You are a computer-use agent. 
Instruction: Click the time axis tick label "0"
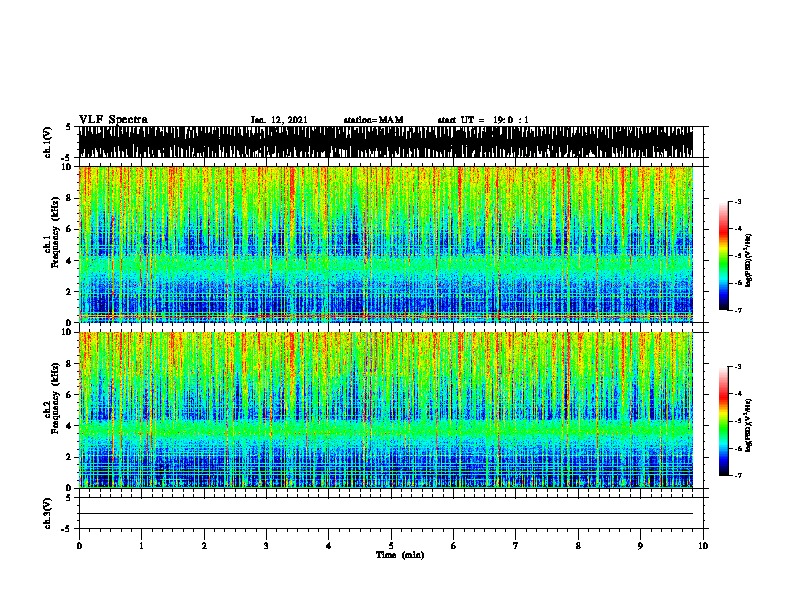coord(79,546)
